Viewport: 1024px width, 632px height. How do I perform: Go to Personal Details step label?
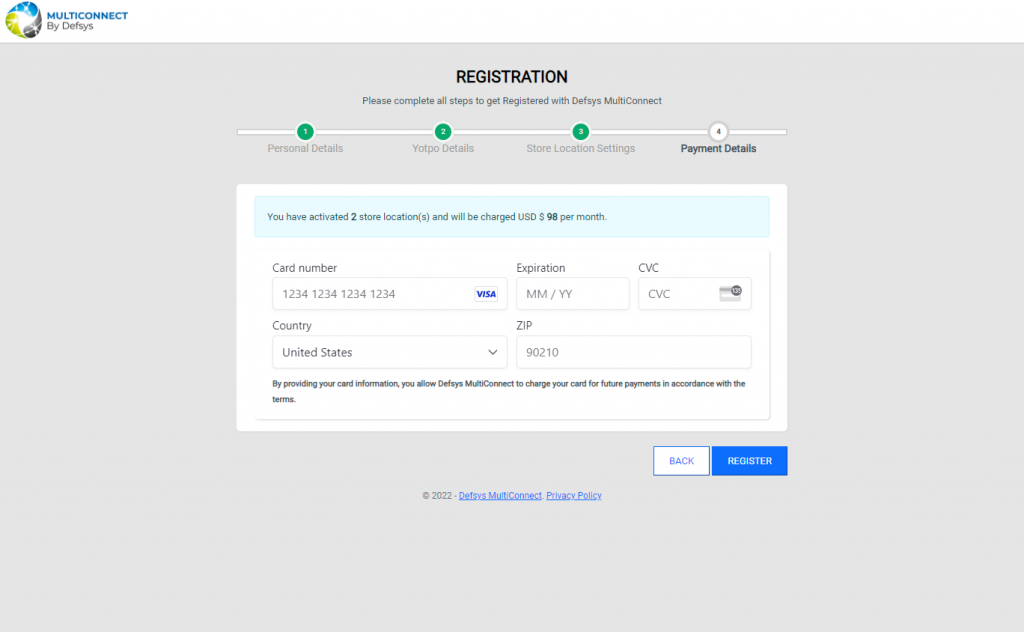(305, 149)
